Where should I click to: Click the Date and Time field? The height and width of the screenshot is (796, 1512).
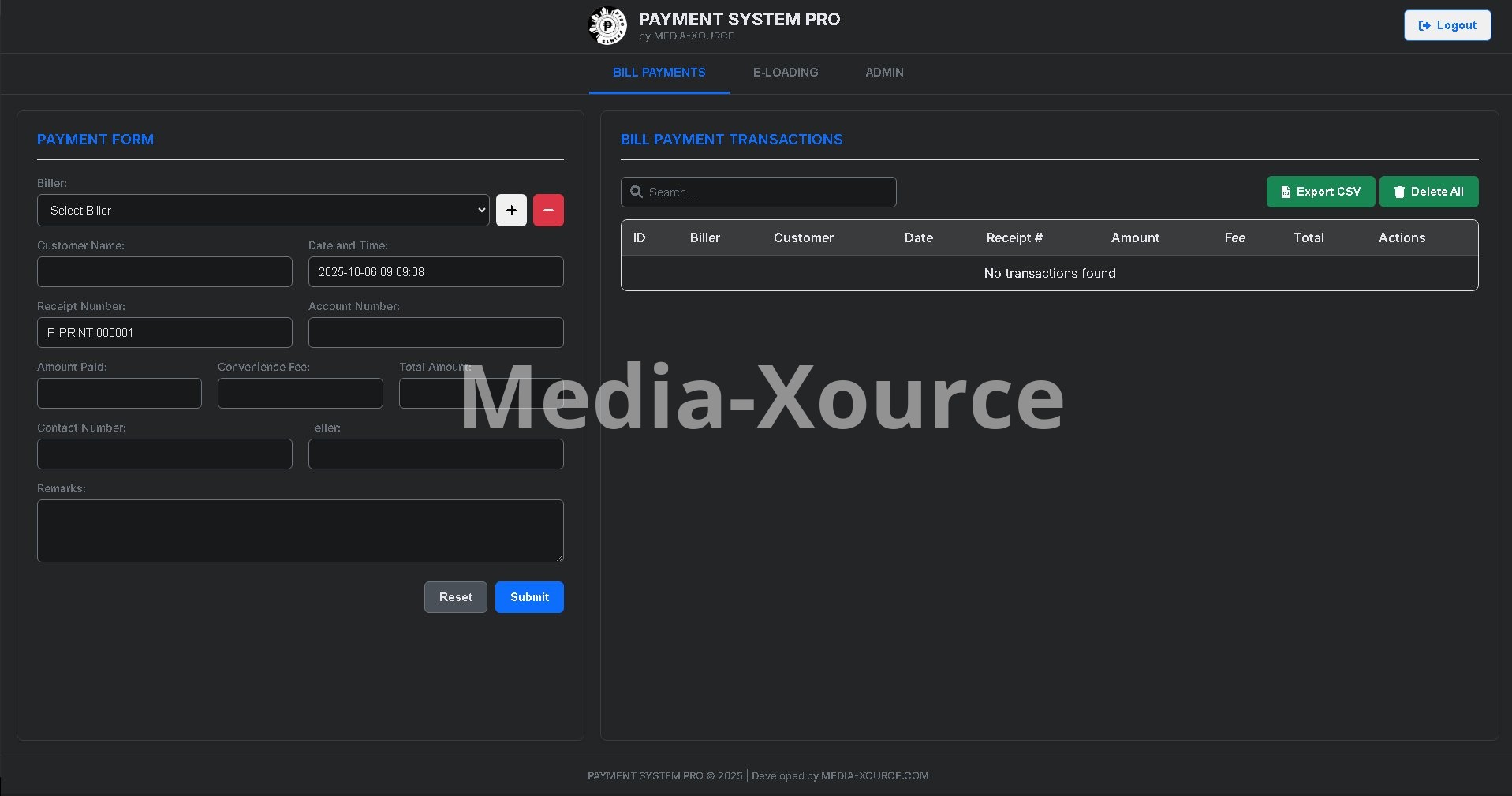(435, 272)
